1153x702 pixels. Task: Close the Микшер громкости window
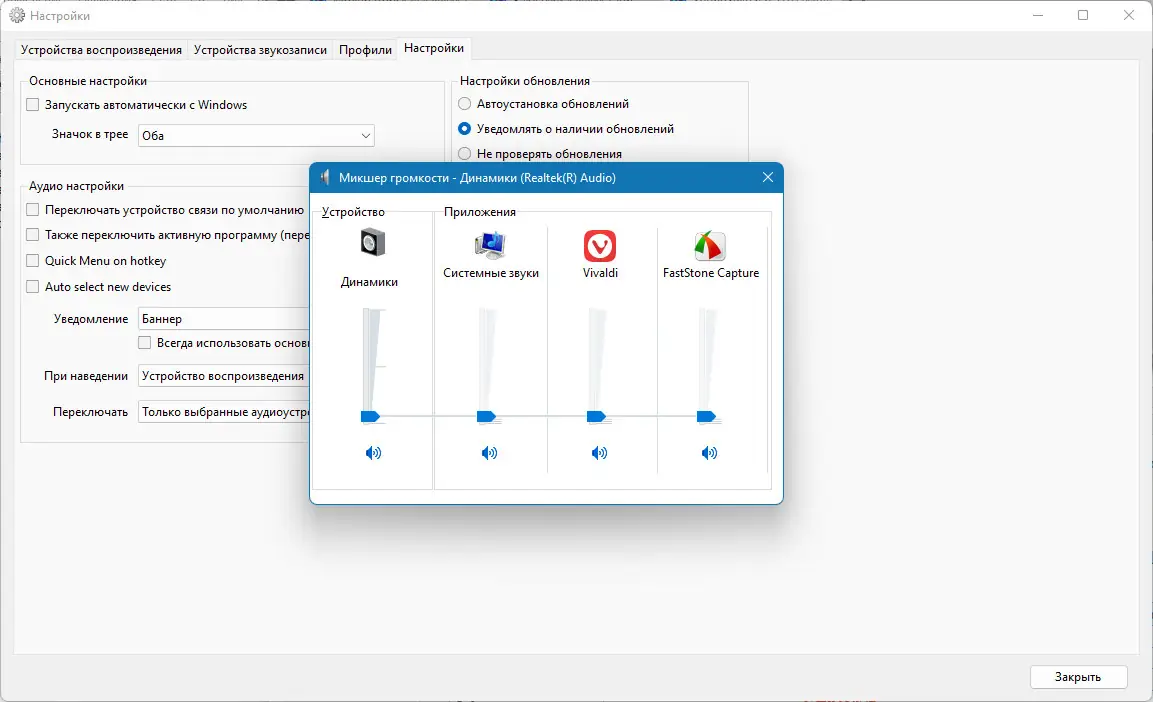[x=768, y=177]
